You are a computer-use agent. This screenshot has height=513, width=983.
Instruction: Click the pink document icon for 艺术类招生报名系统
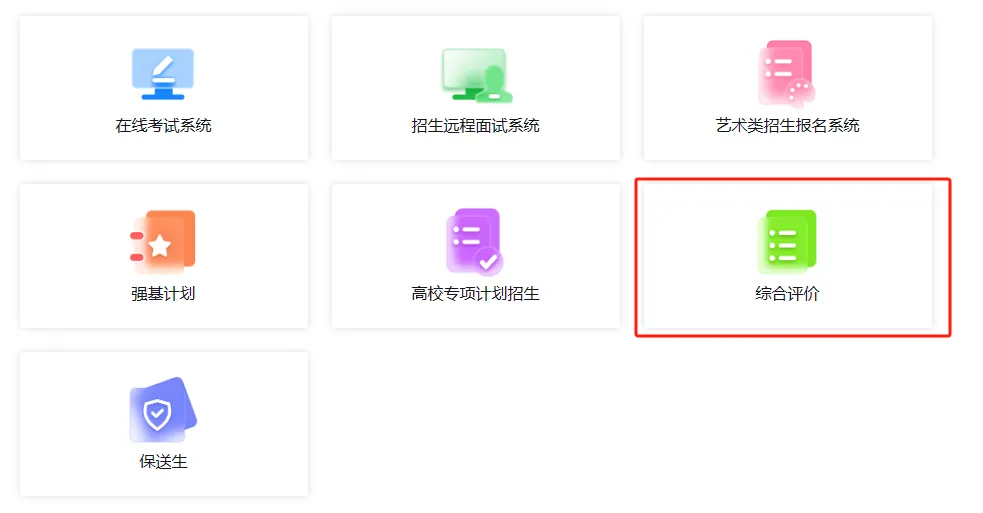click(x=786, y=73)
